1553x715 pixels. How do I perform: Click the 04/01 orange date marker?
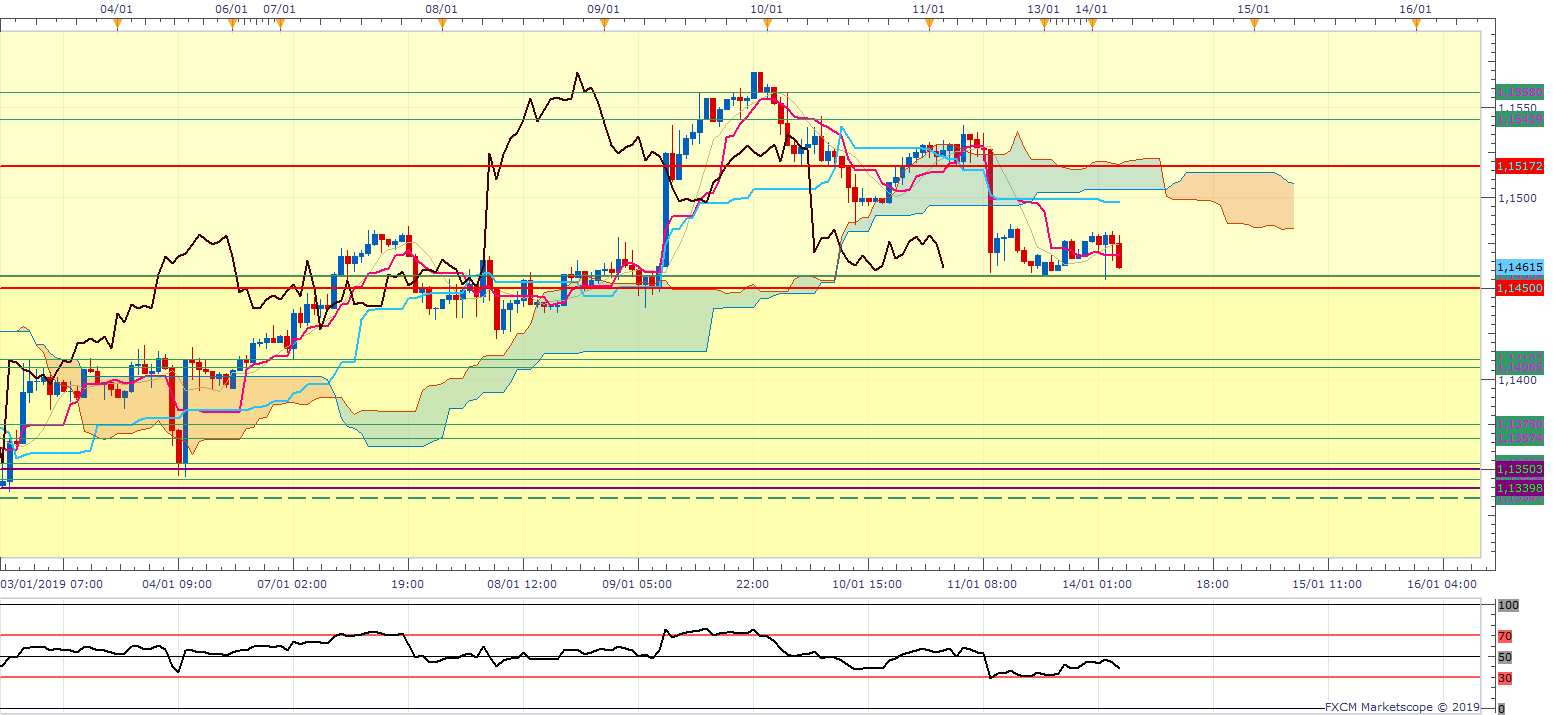(117, 26)
